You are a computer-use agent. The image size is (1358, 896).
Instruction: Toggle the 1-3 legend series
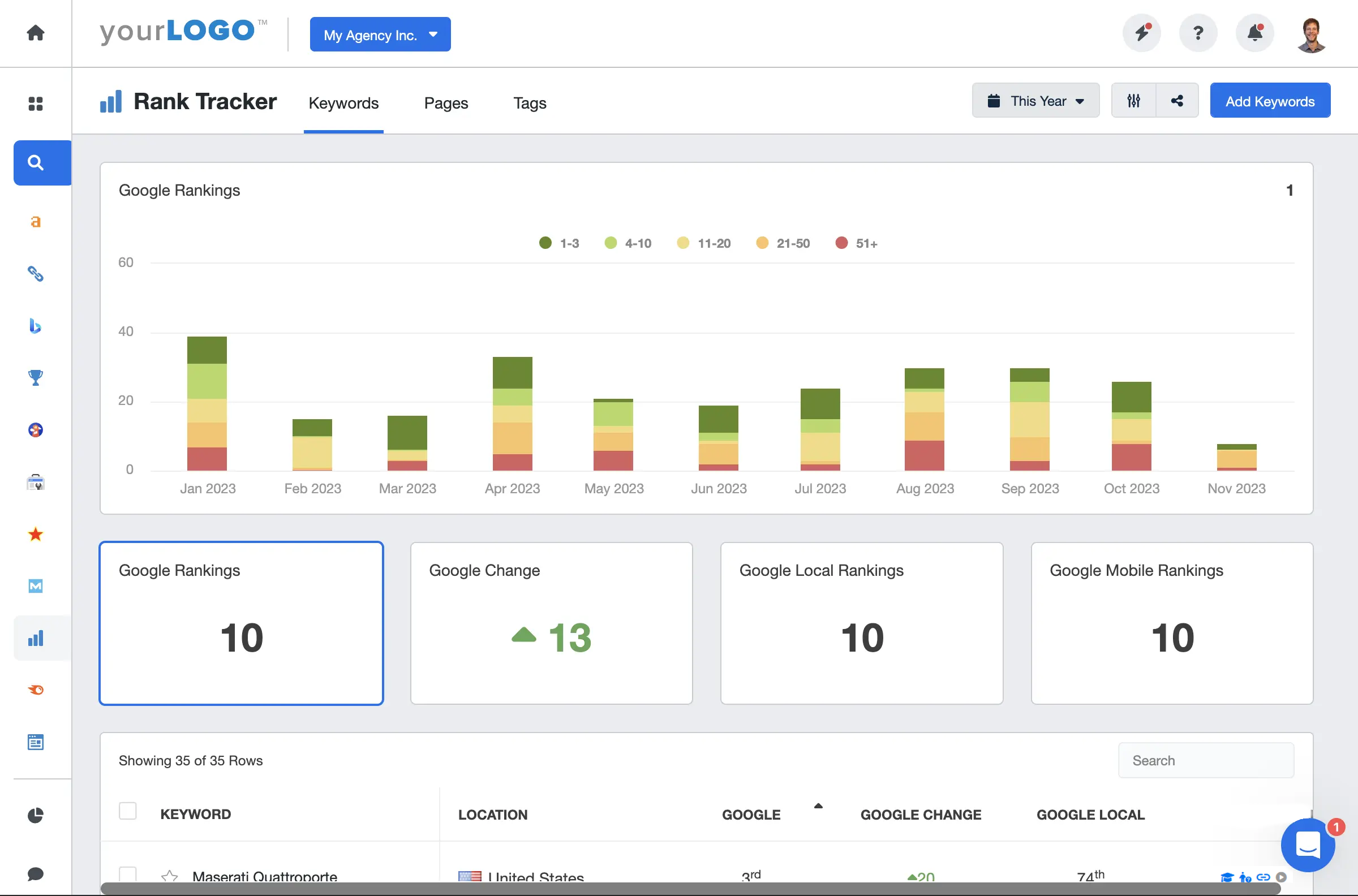point(559,243)
